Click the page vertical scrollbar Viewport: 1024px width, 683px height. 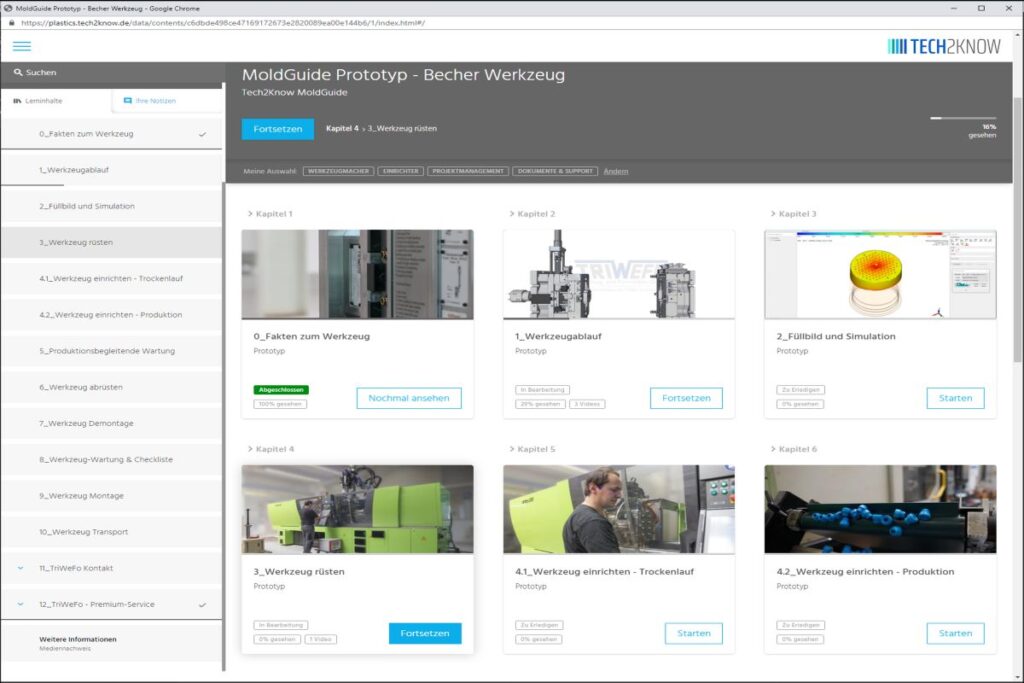coord(1017,229)
